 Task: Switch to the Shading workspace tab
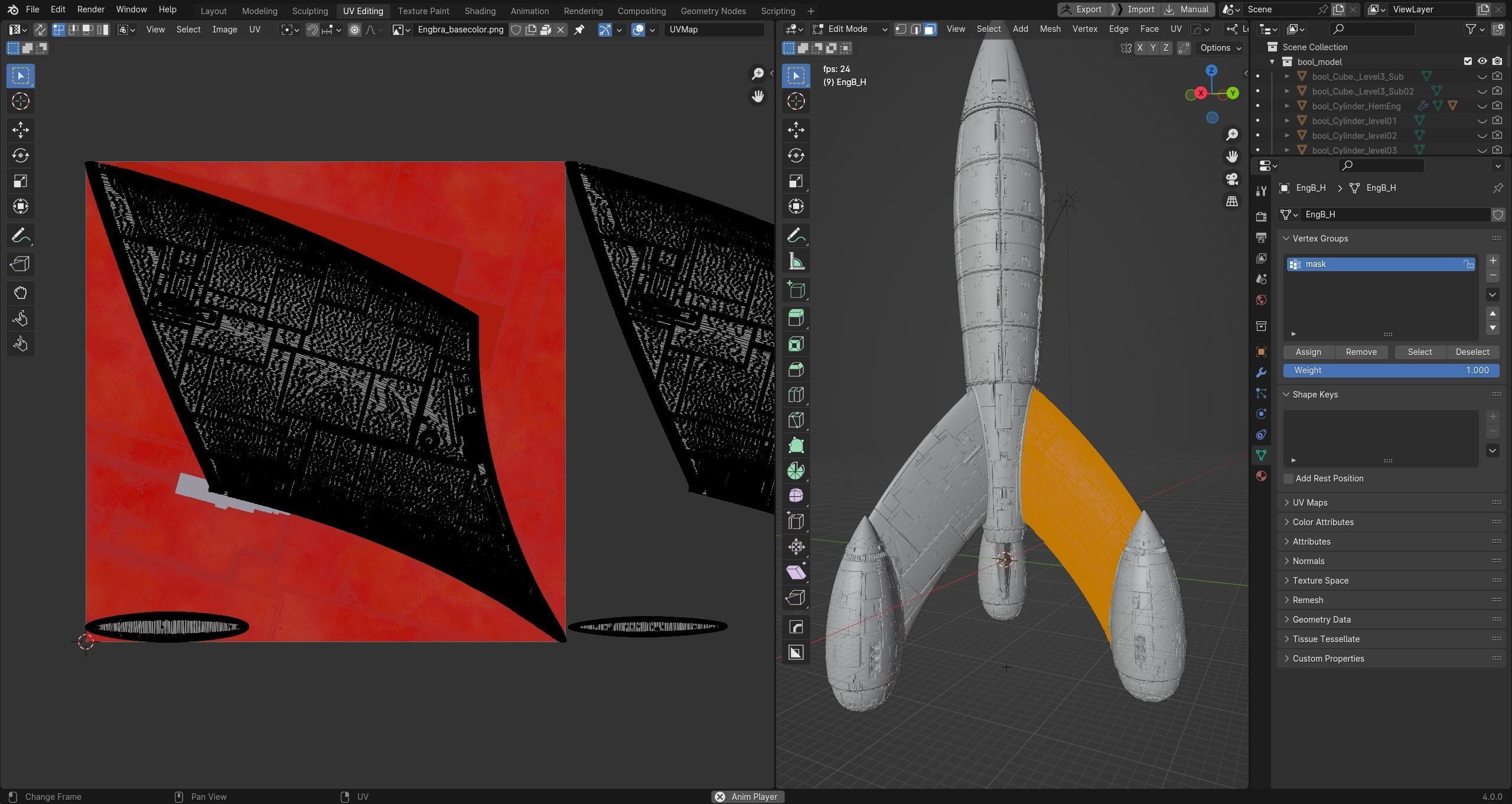click(x=480, y=11)
